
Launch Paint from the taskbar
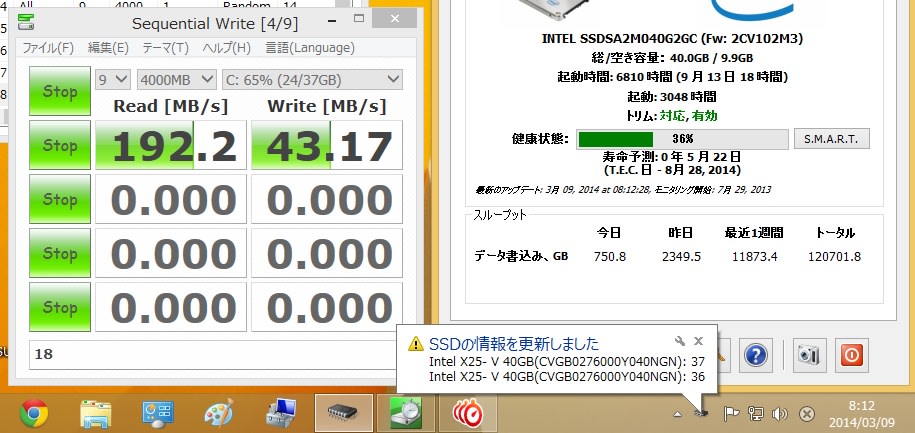tap(219, 413)
